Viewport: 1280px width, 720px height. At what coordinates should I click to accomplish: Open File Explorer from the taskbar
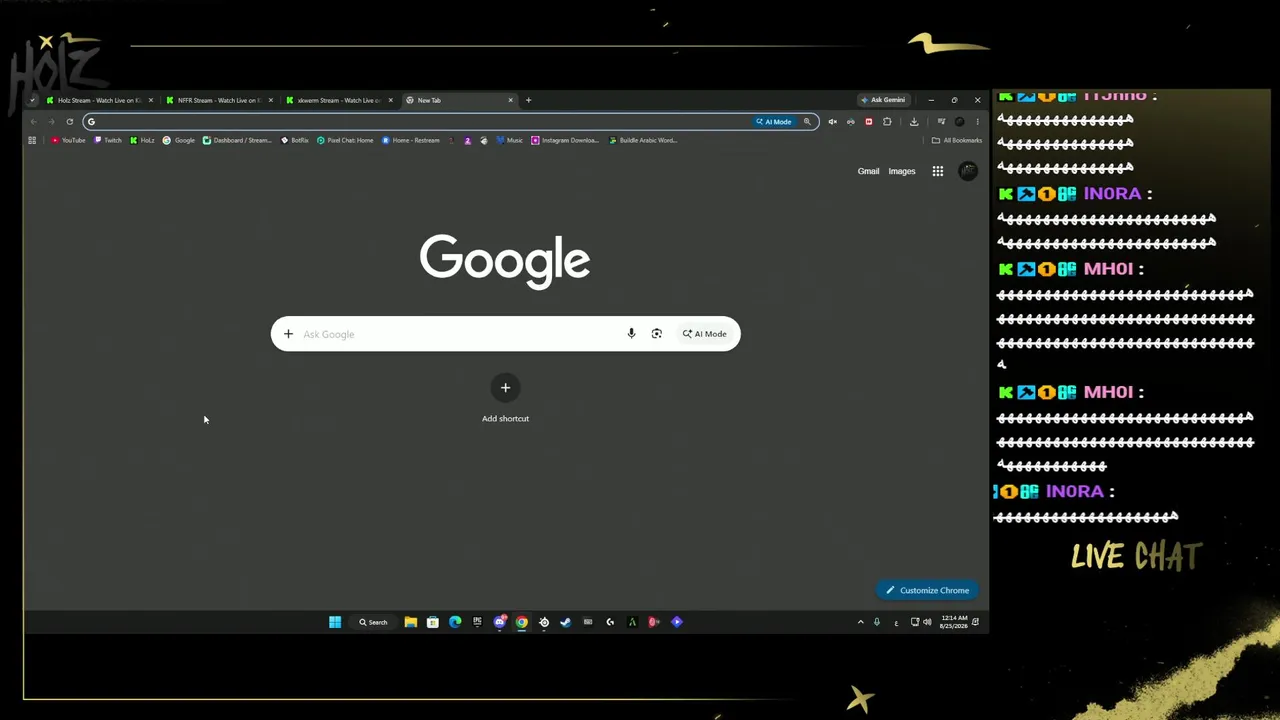click(x=411, y=622)
